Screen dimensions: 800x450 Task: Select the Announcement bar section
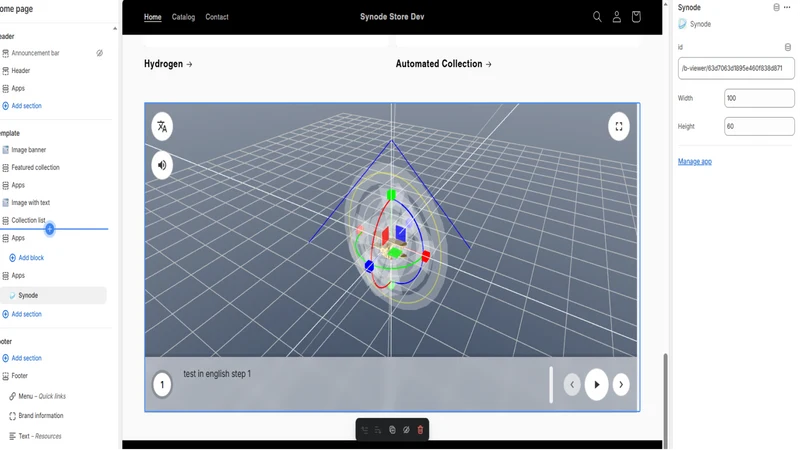click(x=35, y=53)
